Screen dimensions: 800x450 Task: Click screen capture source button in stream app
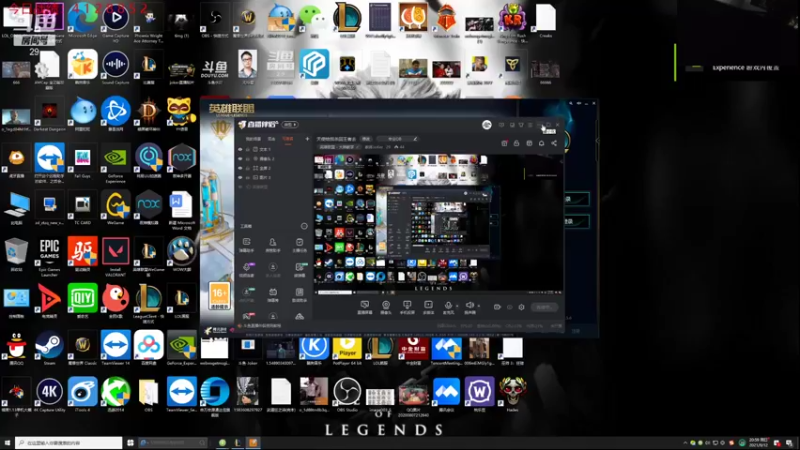click(x=364, y=307)
